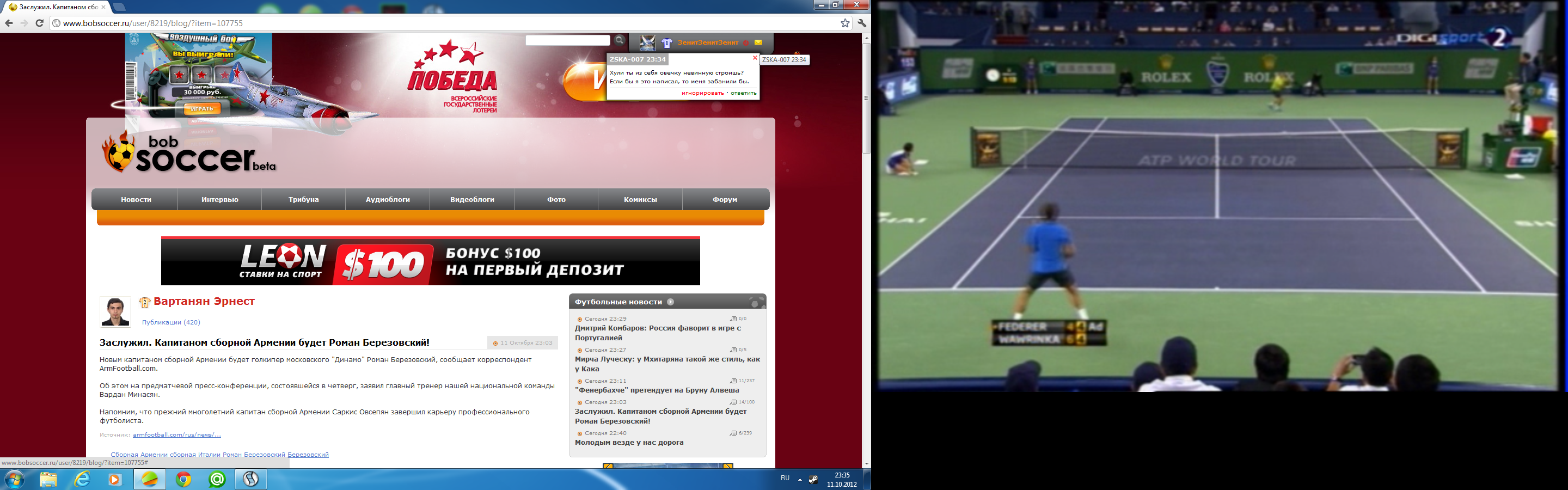Open Windows Explorer from taskbar
This screenshot has width=1568, height=490.
(x=48, y=480)
